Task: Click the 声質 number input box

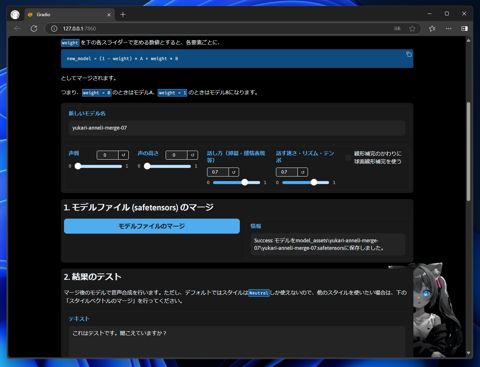Action: click(x=108, y=155)
